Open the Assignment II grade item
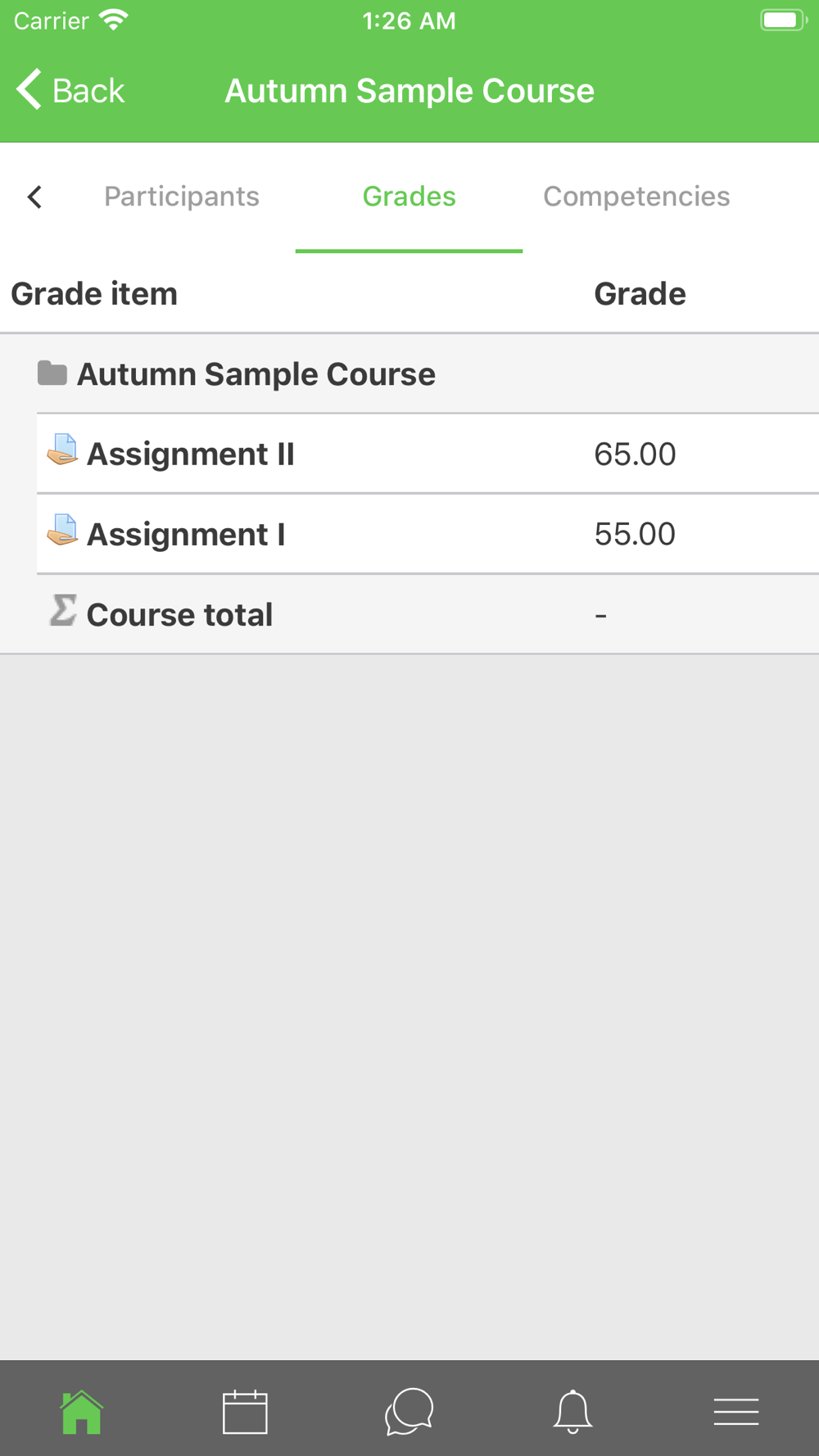 (x=191, y=454)
